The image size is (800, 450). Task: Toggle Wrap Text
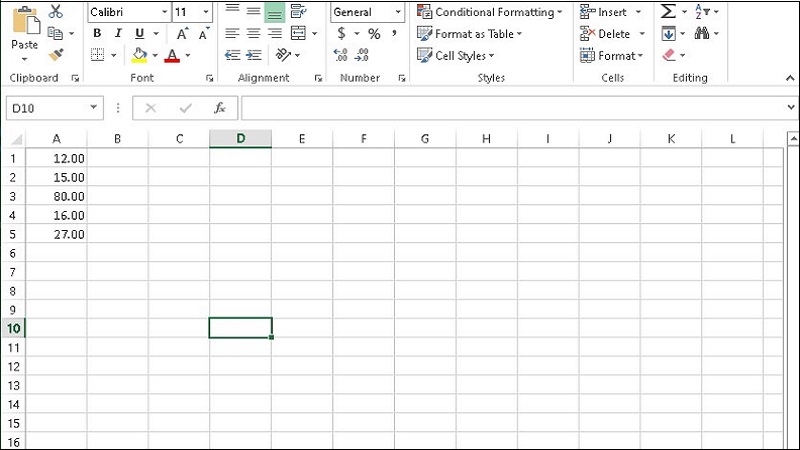point(298,11)
